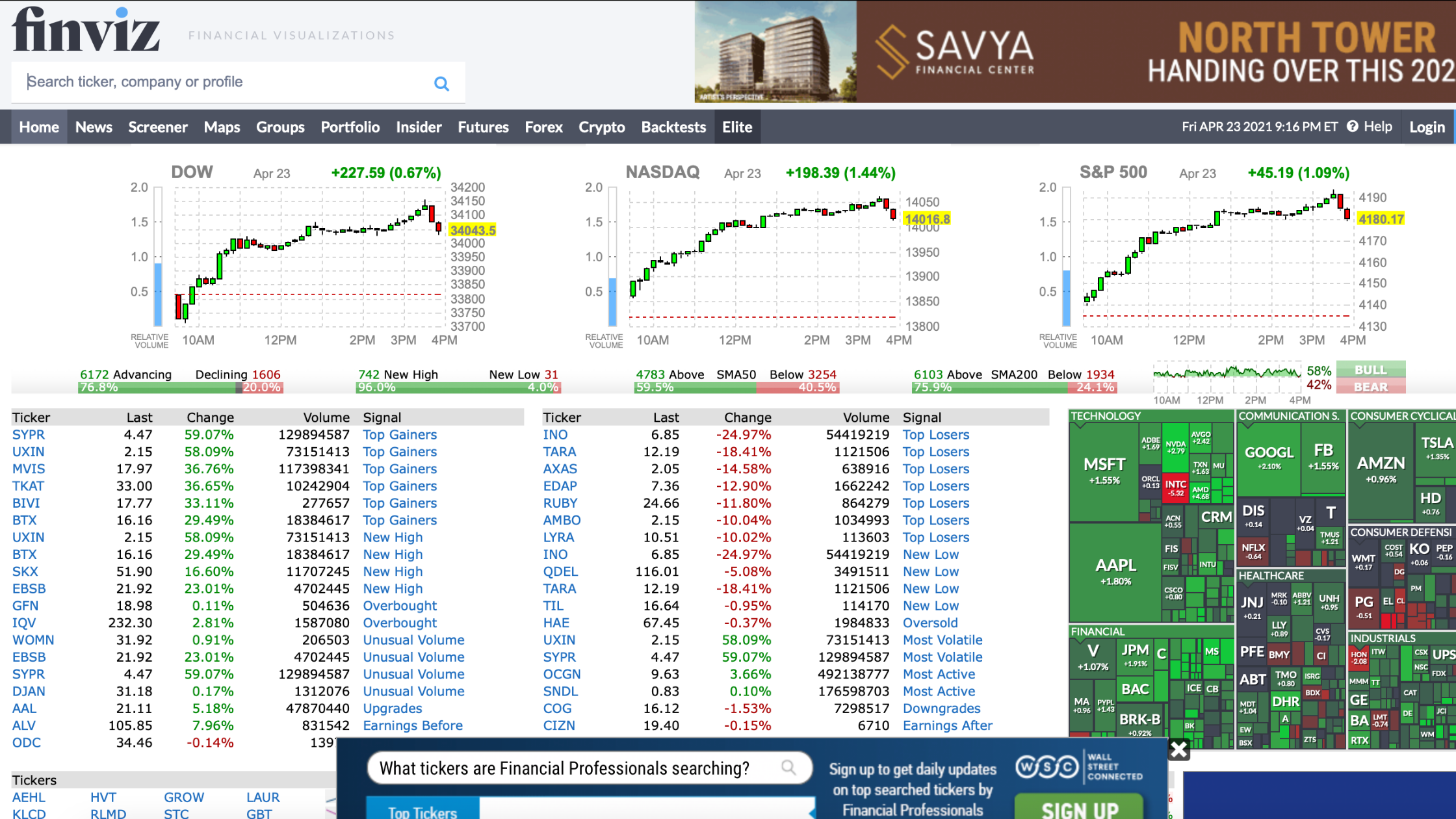This screenshot has width=1456, height=819.
Task: Click the MSFT tile in heatmap
Action: tap(1104, 471)
